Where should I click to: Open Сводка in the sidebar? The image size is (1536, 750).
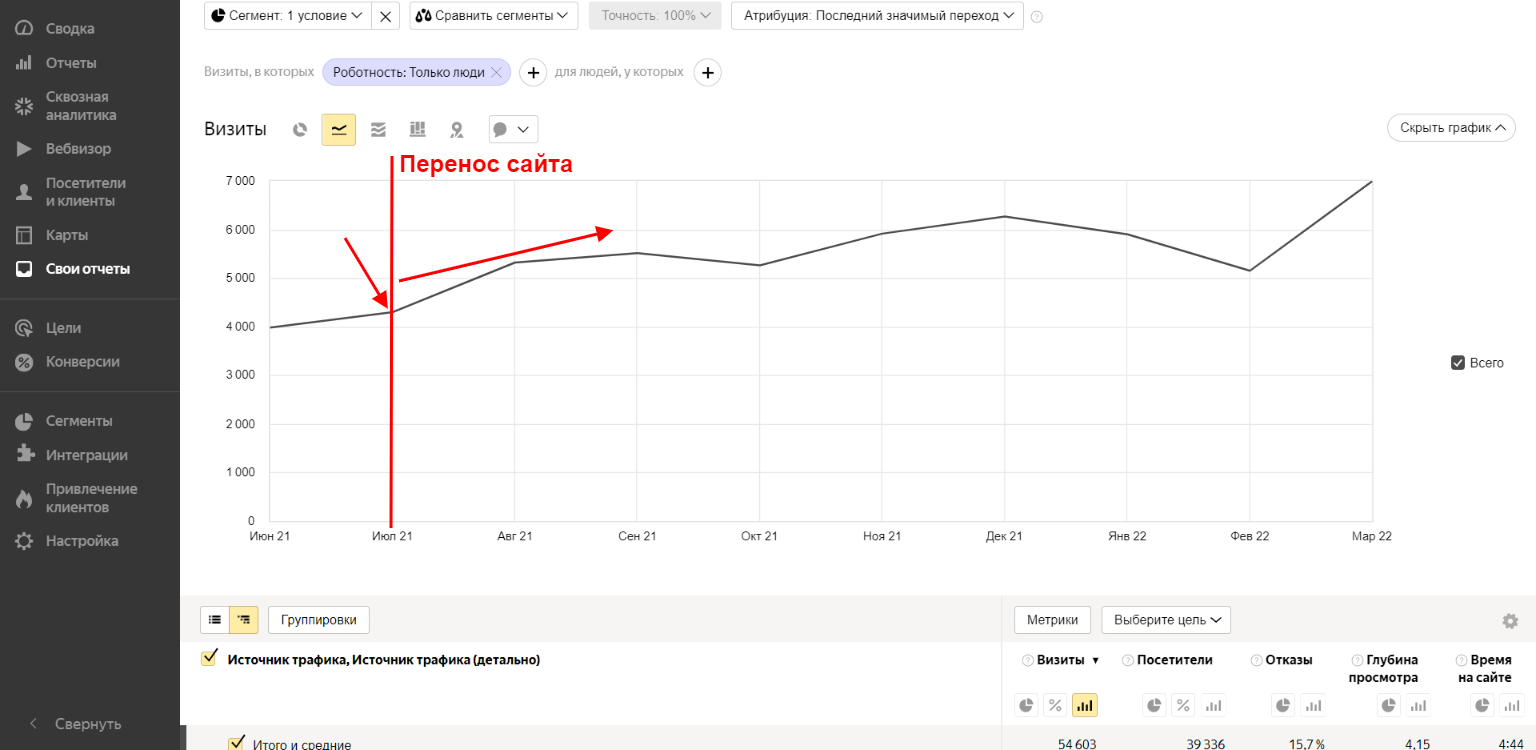point(70,29)
